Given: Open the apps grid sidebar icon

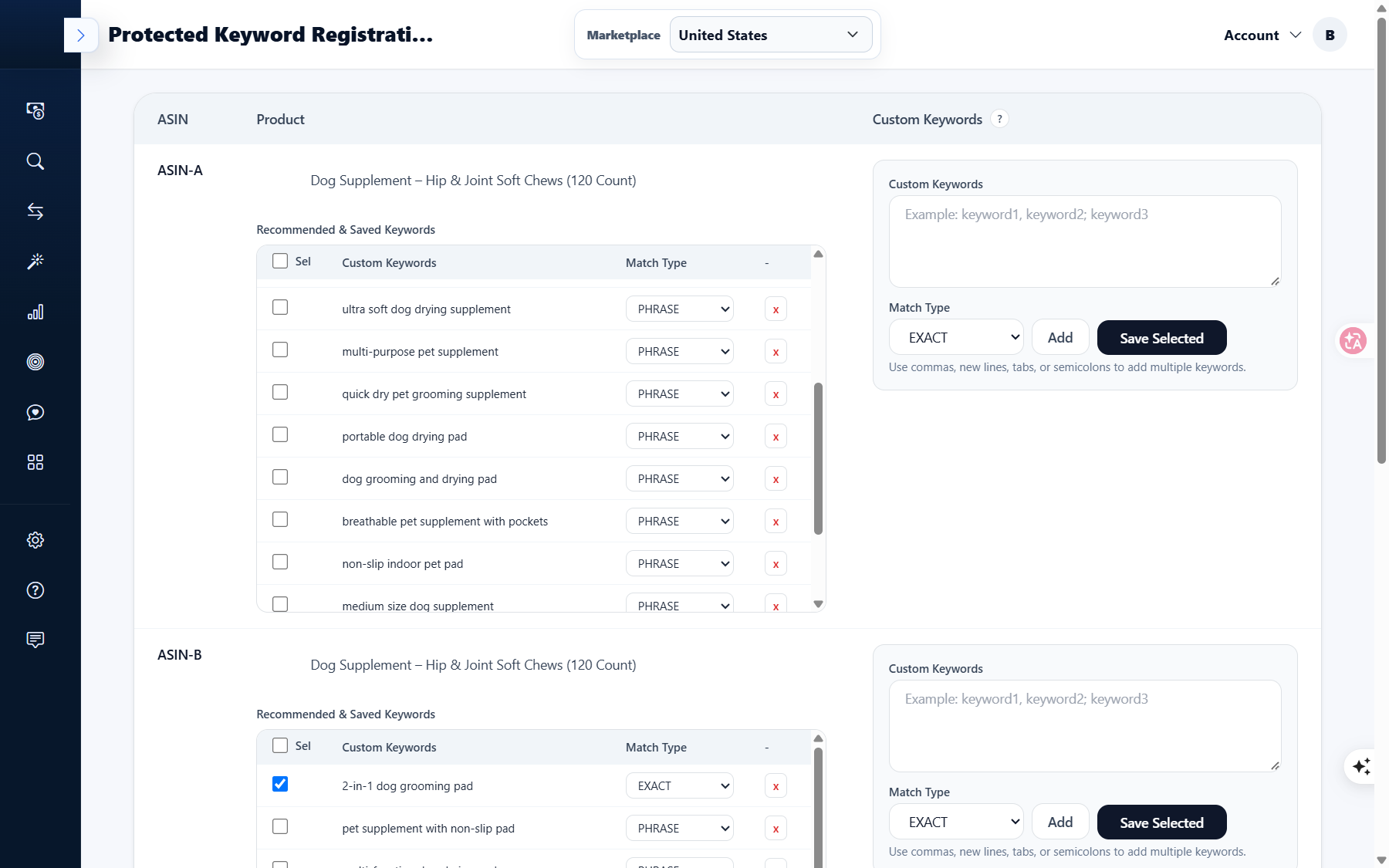Looking at the screenshot, I should tap(35, 462).
